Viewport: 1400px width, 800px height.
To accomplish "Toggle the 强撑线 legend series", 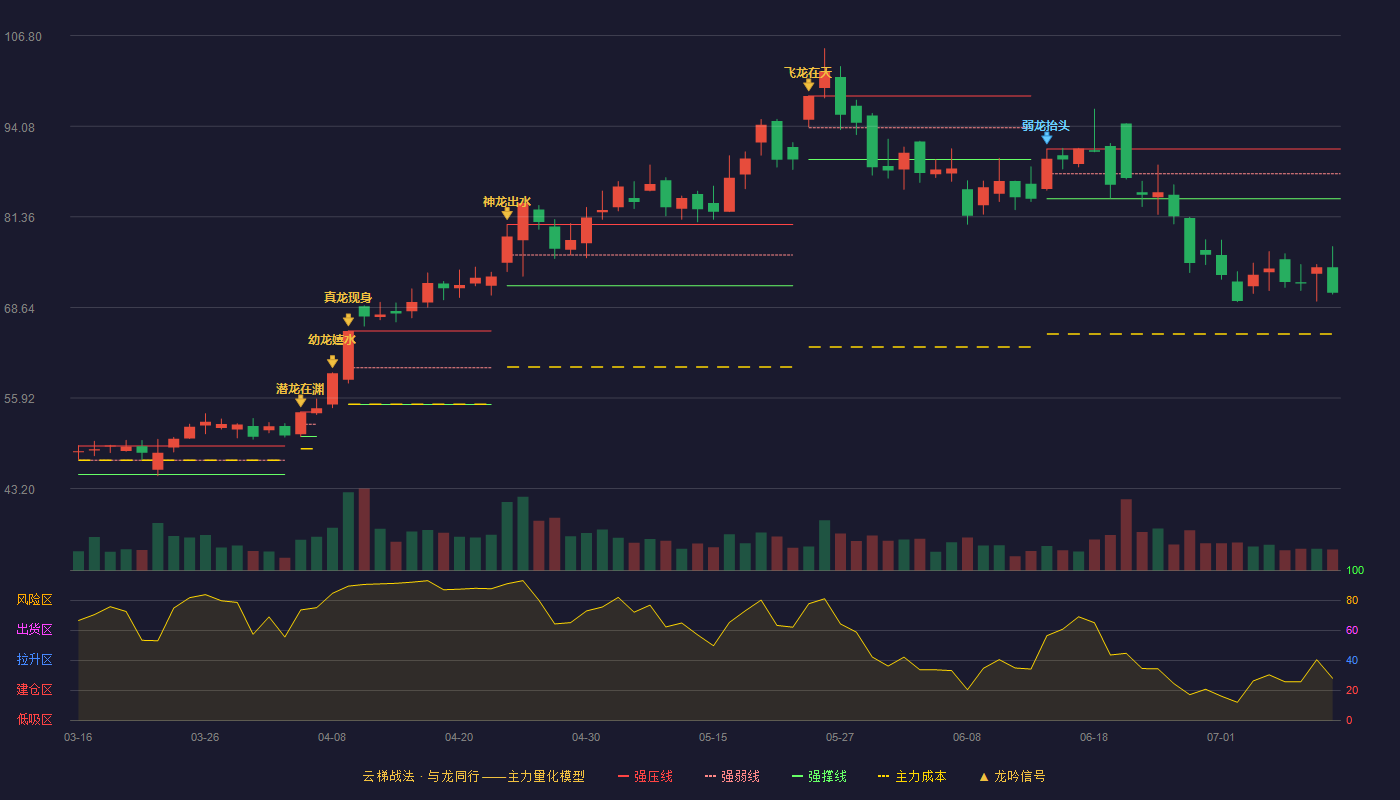I will pos(819,776).
